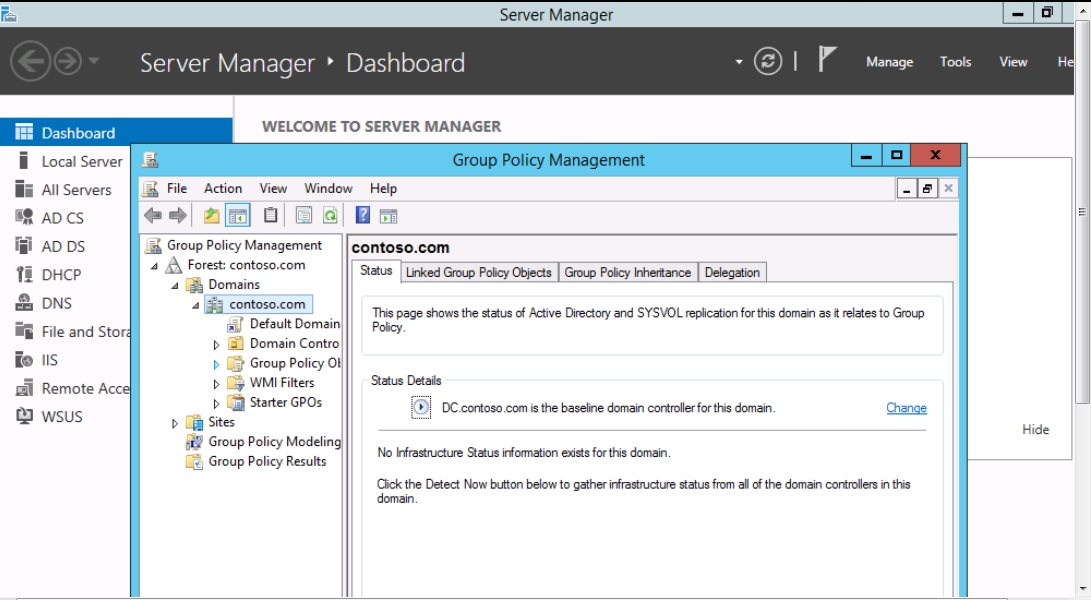Click the blue Help question mark icon
The width and height of the screenshot is (1091, 600).
pyautogui.click(x=363, y=215)
